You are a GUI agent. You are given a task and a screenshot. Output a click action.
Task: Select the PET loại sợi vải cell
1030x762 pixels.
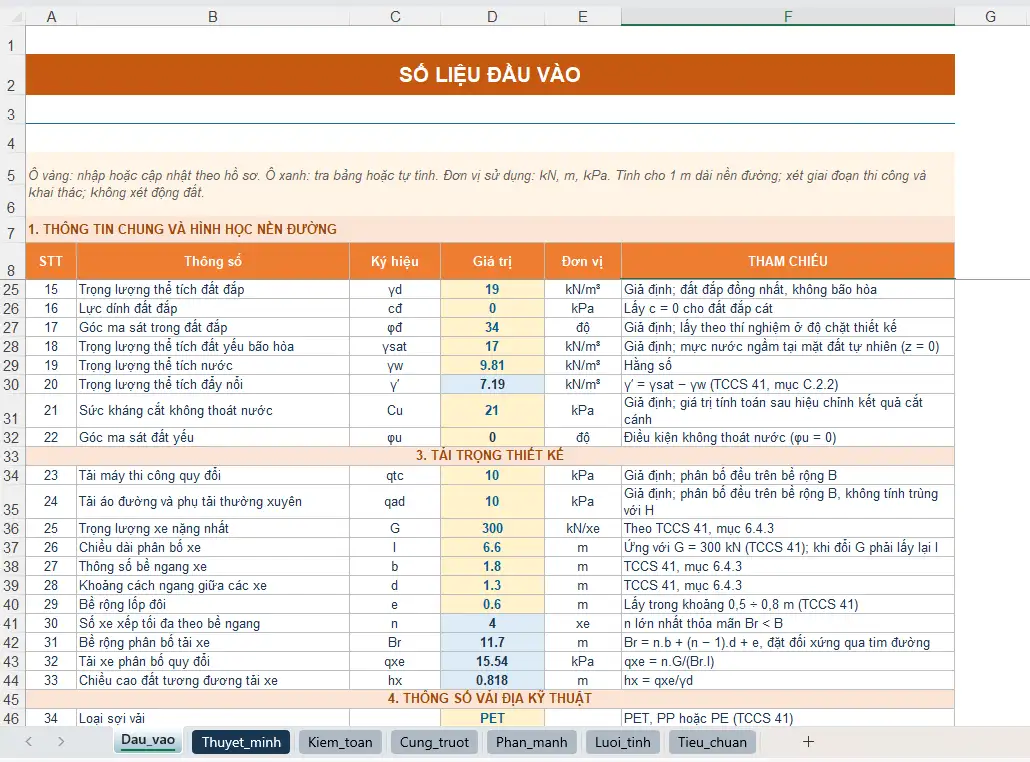pos(492,719)
